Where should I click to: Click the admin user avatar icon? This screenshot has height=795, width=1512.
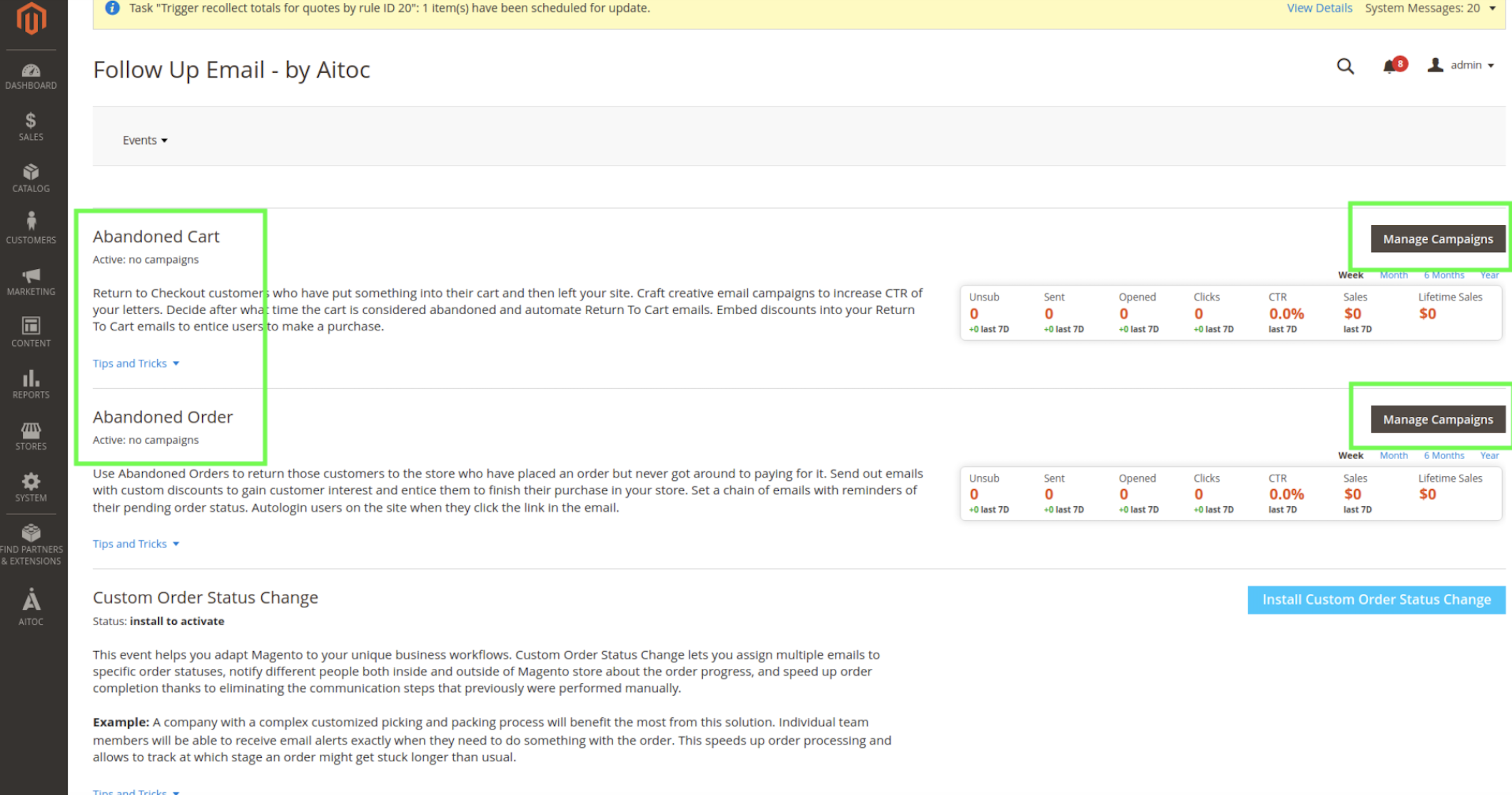(1435, 65)
